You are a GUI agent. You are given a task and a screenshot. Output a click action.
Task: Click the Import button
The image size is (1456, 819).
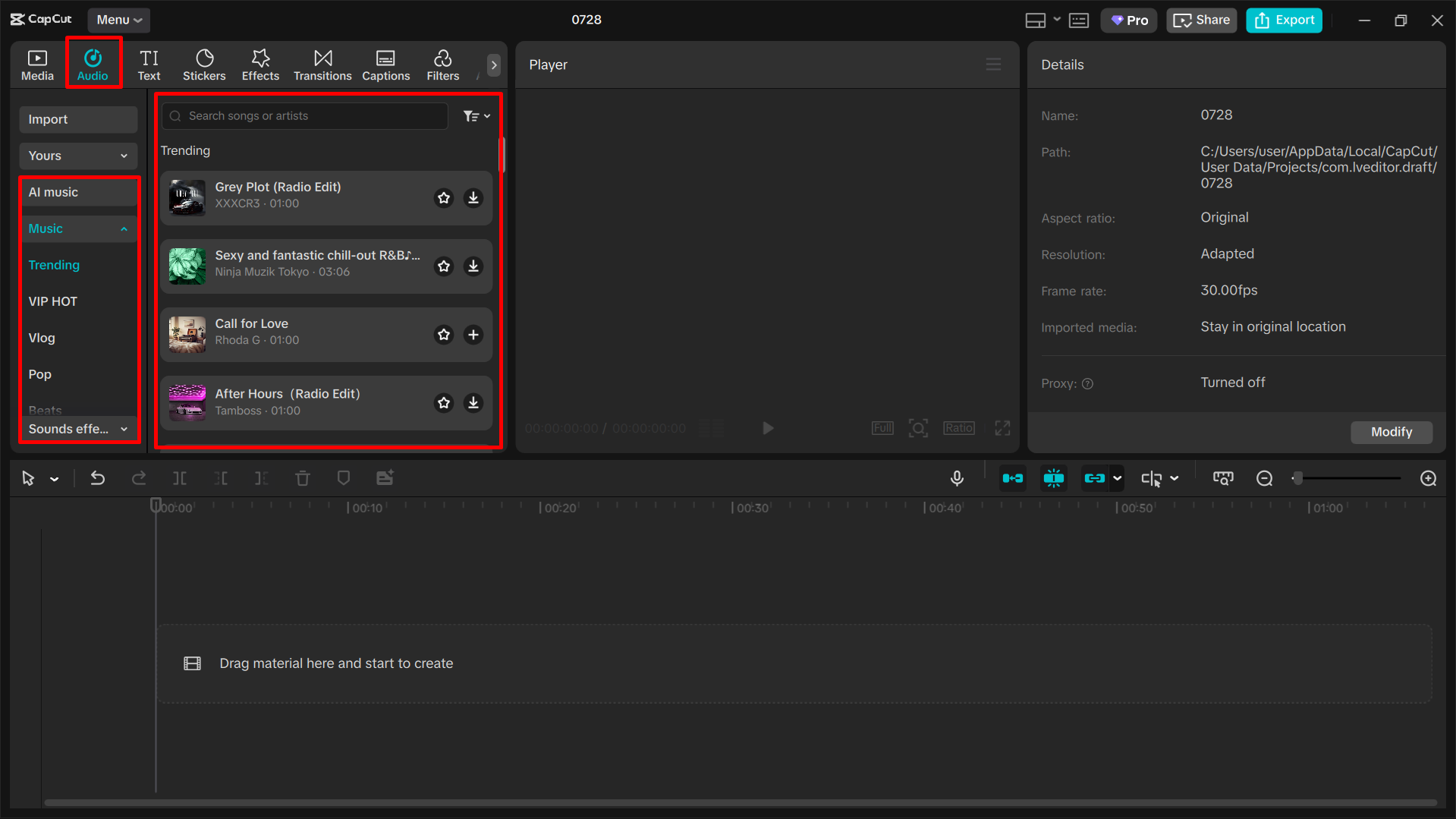[78, 119]
